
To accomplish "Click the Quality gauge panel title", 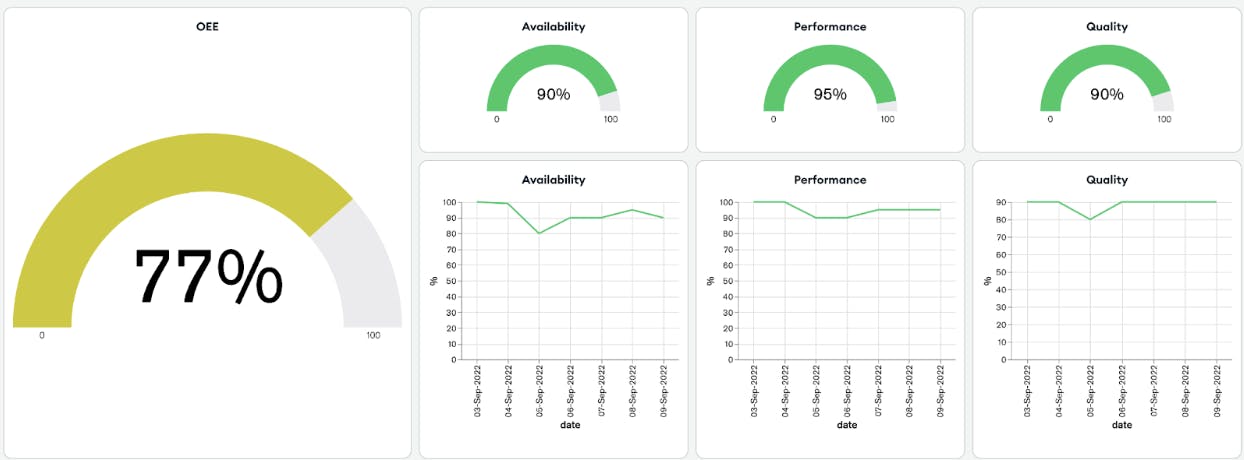I will [x=1106, y=27].
